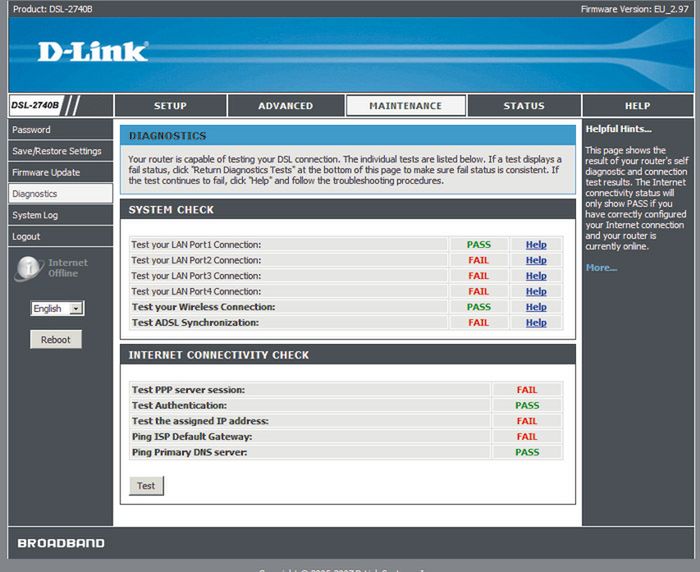Click Logout in the sidebar

60,237
